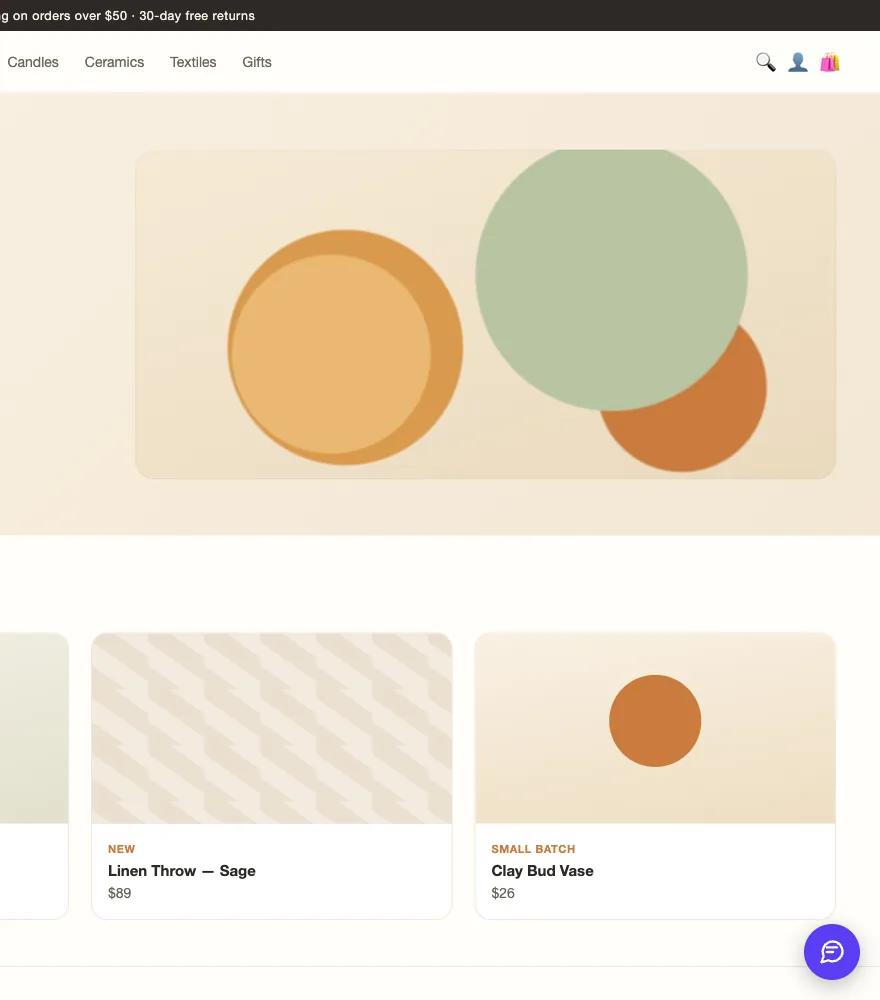This screenshot has height=1000, width=880.
Task: Click the layered golden circle in hero banner
Action: [345, 347]
